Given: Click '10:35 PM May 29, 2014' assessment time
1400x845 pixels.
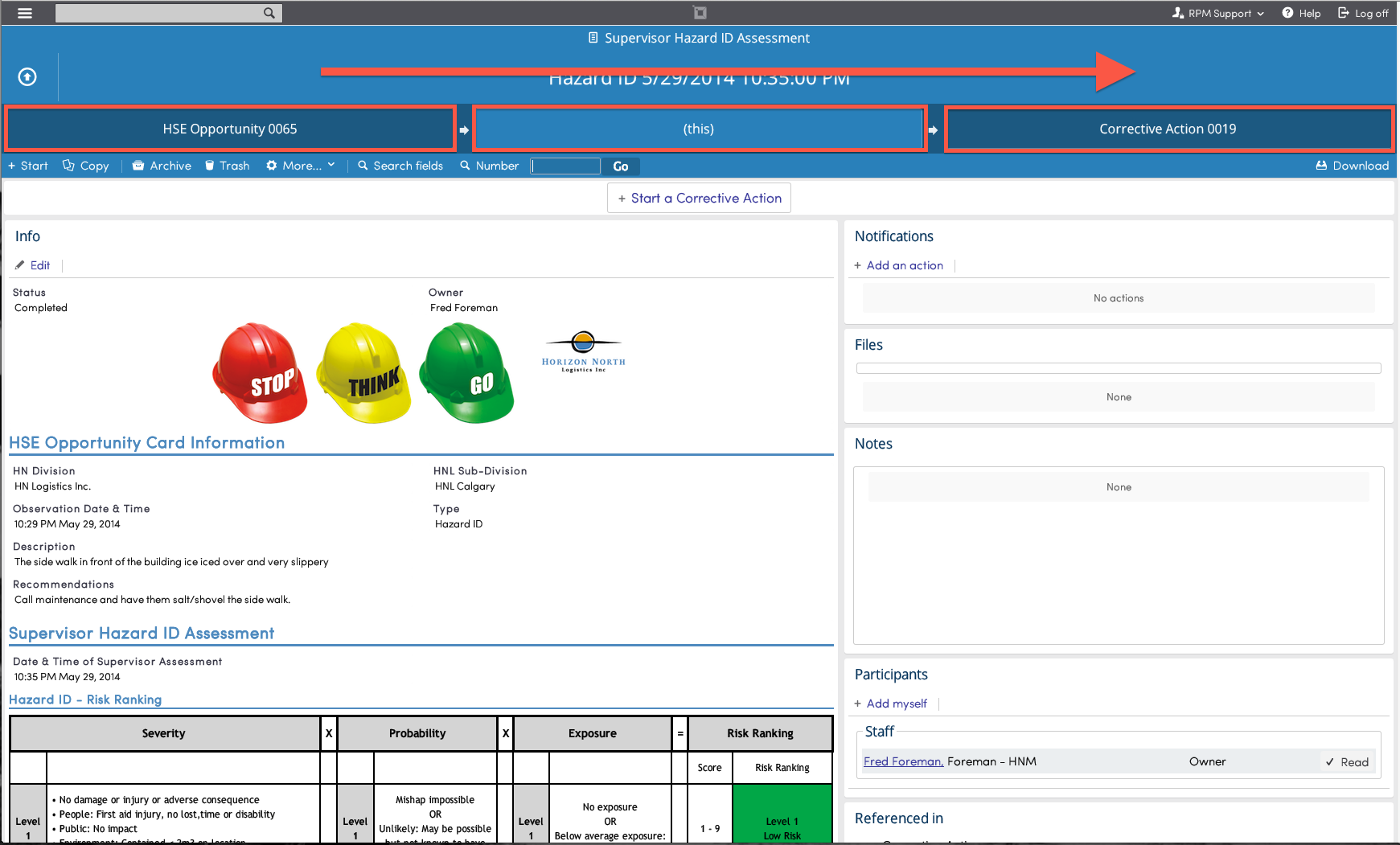Looking at the screenshot, I should pyautogui.click(x=68, y=677).
